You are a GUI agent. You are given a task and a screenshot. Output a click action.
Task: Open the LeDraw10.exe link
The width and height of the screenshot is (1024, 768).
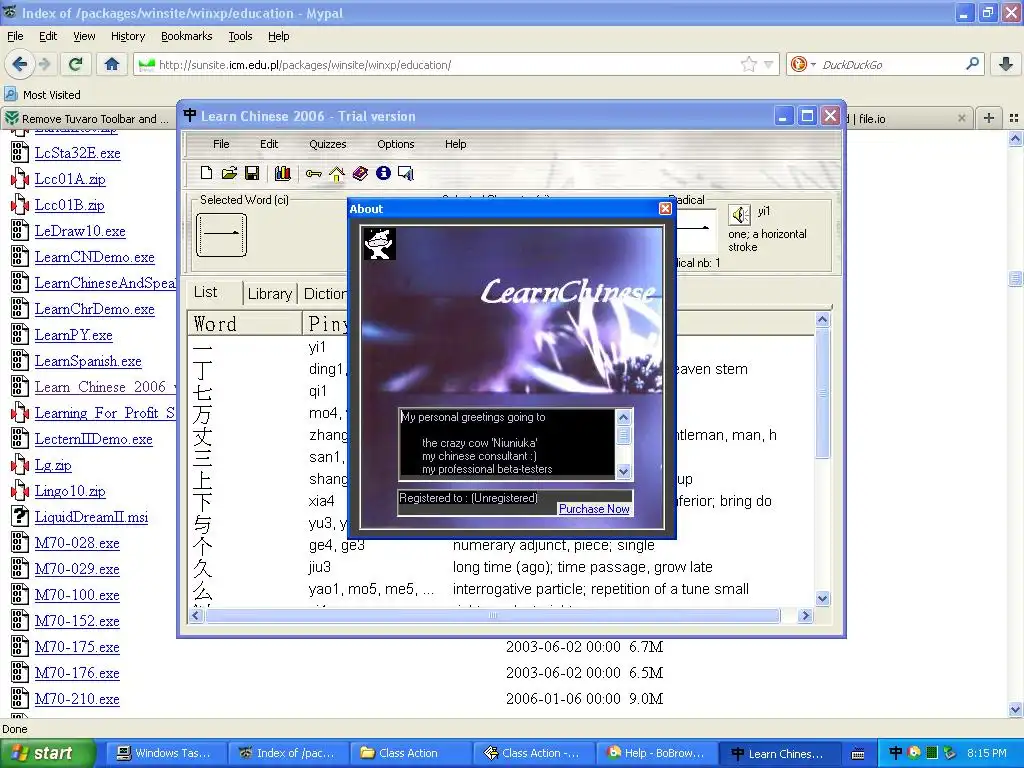[80, 231]
